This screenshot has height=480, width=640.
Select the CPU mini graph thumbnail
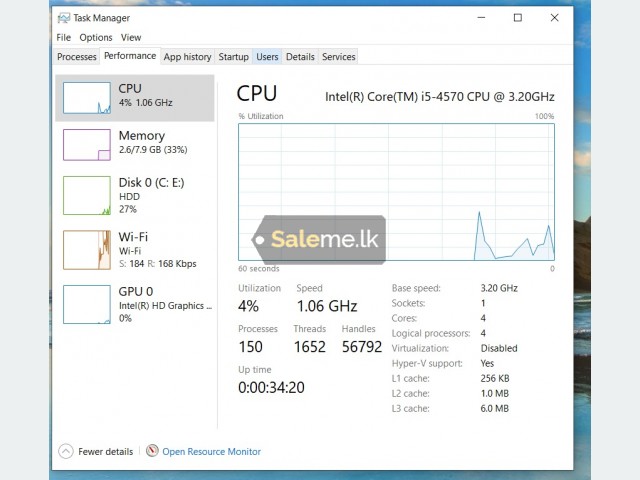(x=87, y=98)
